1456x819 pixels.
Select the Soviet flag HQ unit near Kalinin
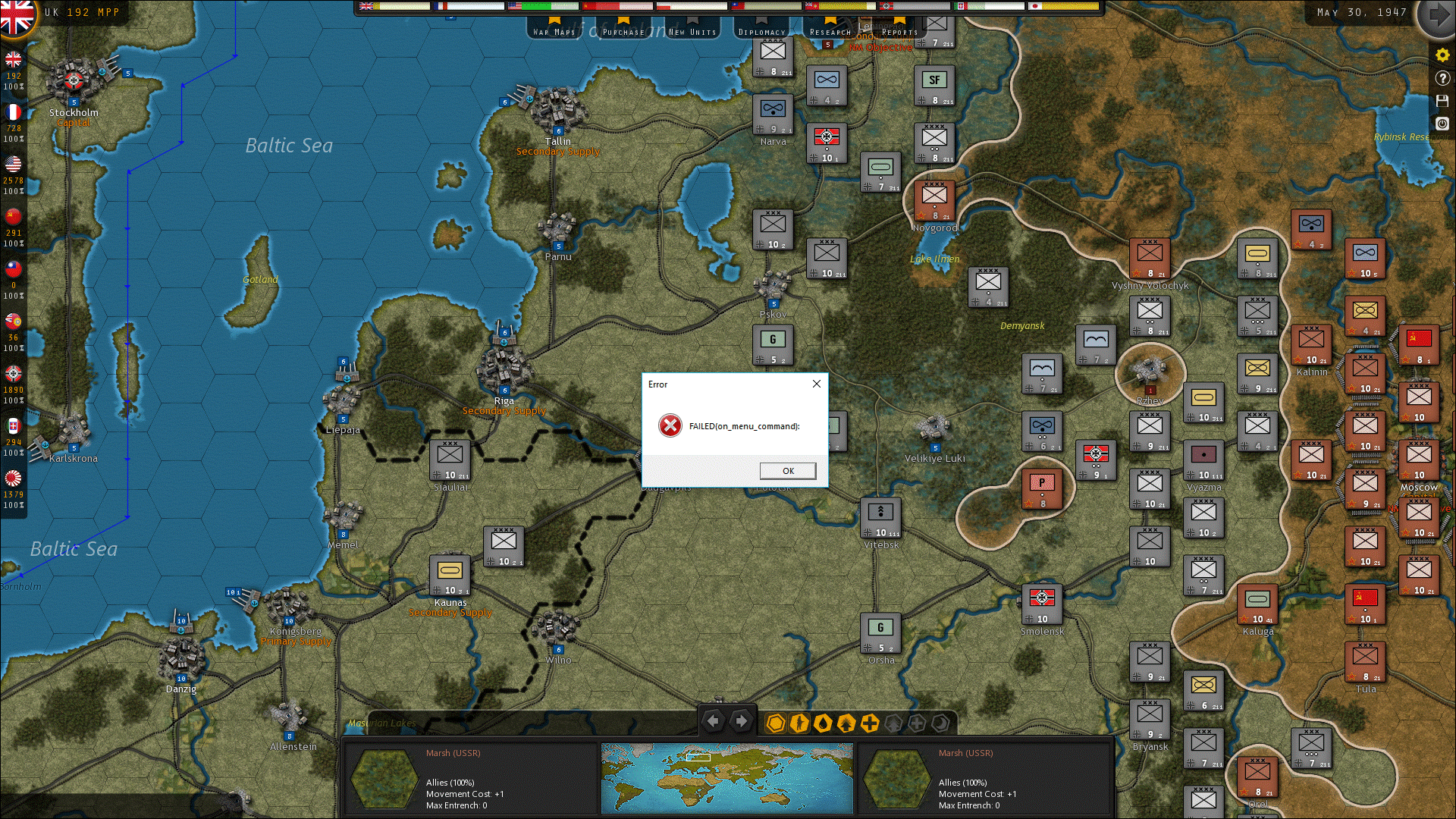(1419, 345)
